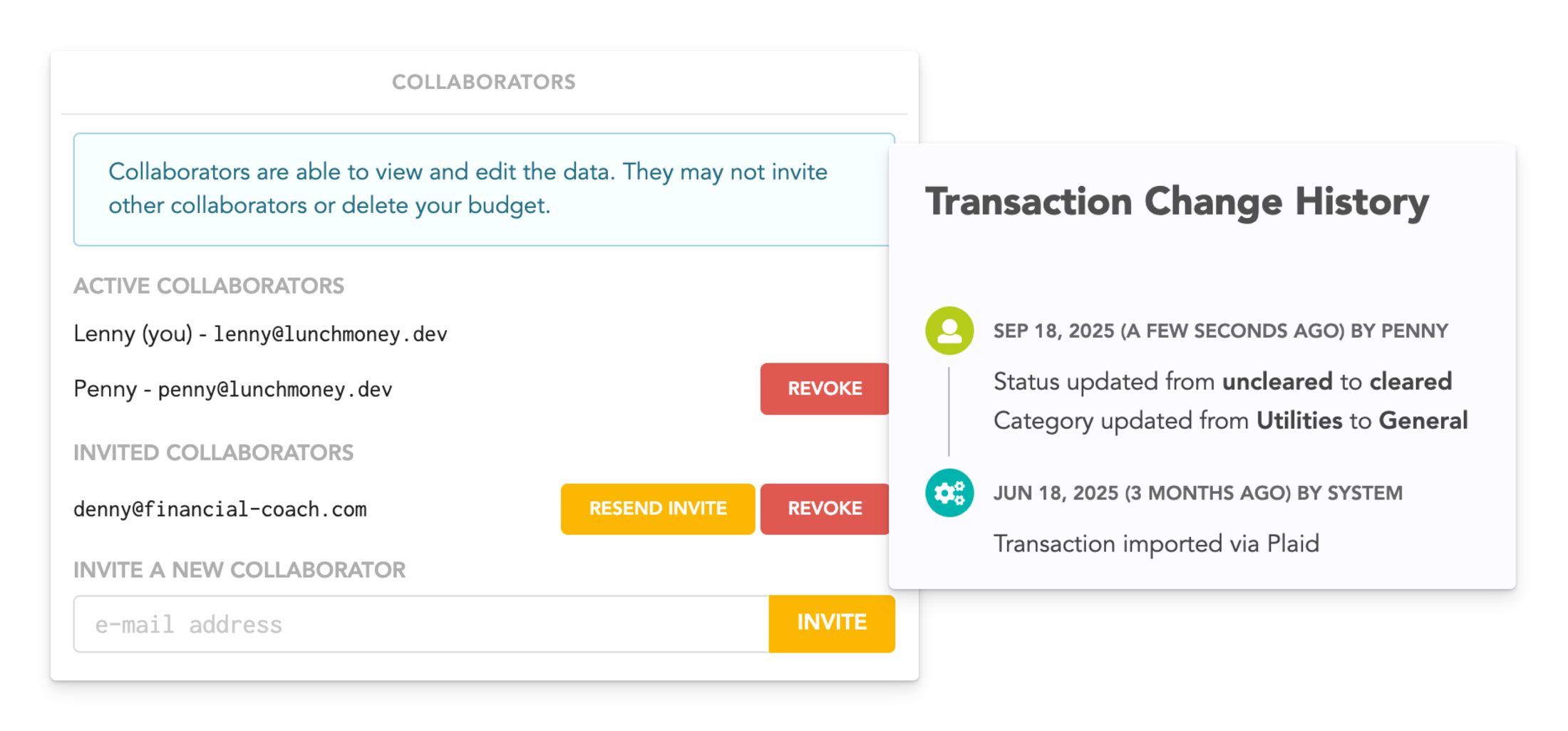Click the lenny@lunchmoney.dev email address
The image size is (1568, 731).
330,334
